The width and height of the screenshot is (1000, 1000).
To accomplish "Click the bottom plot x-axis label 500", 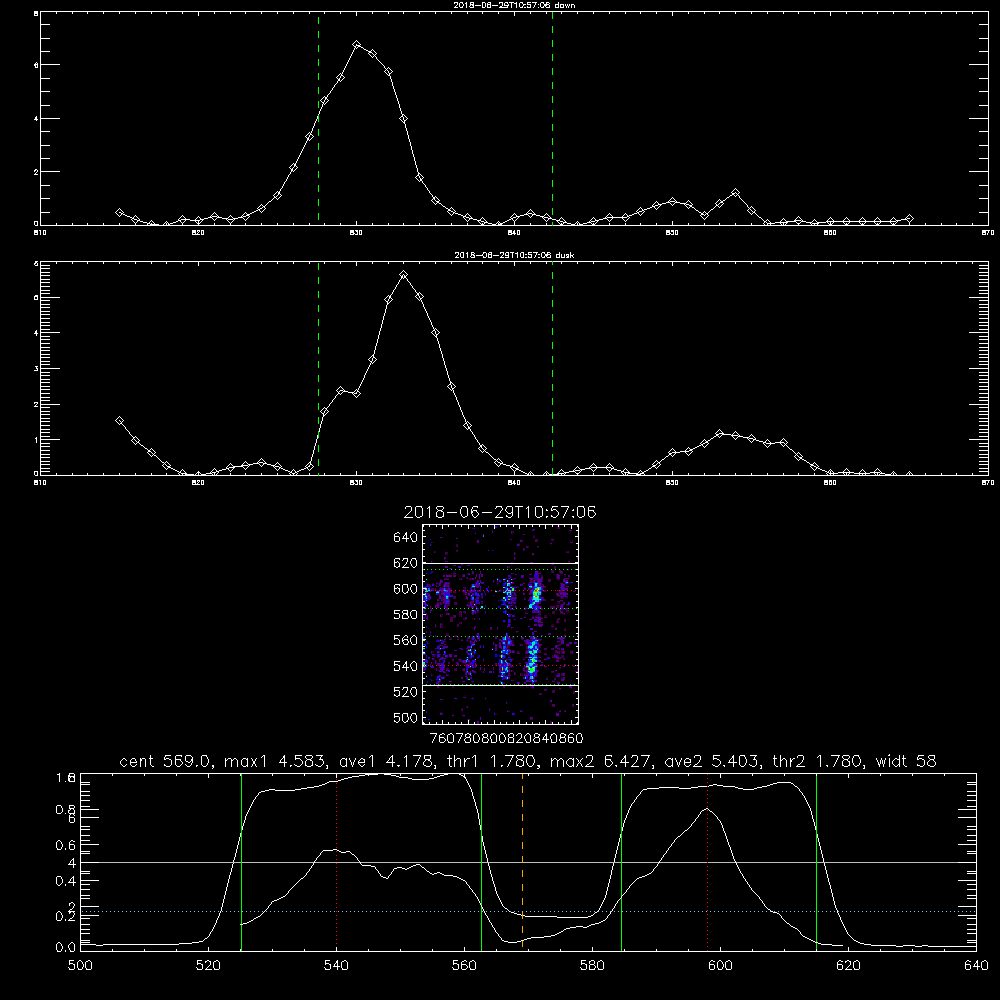I will click(x=80, y=966).
